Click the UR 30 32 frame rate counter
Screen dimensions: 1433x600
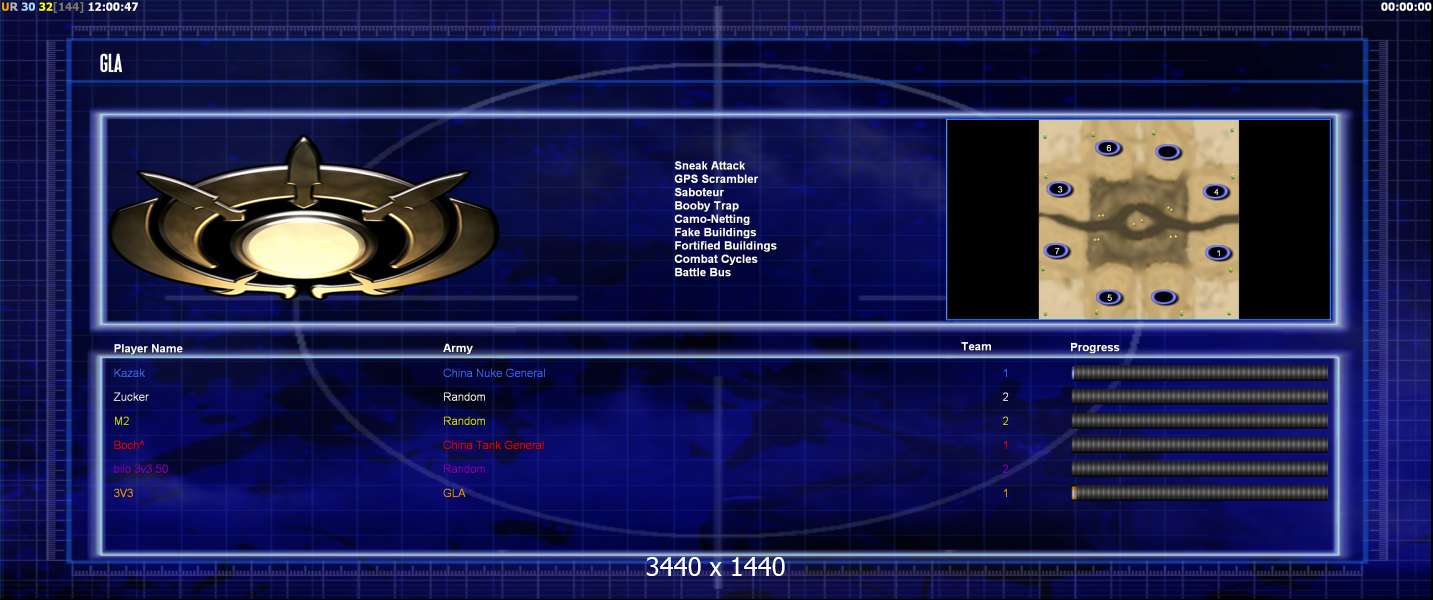coord(42,7)
